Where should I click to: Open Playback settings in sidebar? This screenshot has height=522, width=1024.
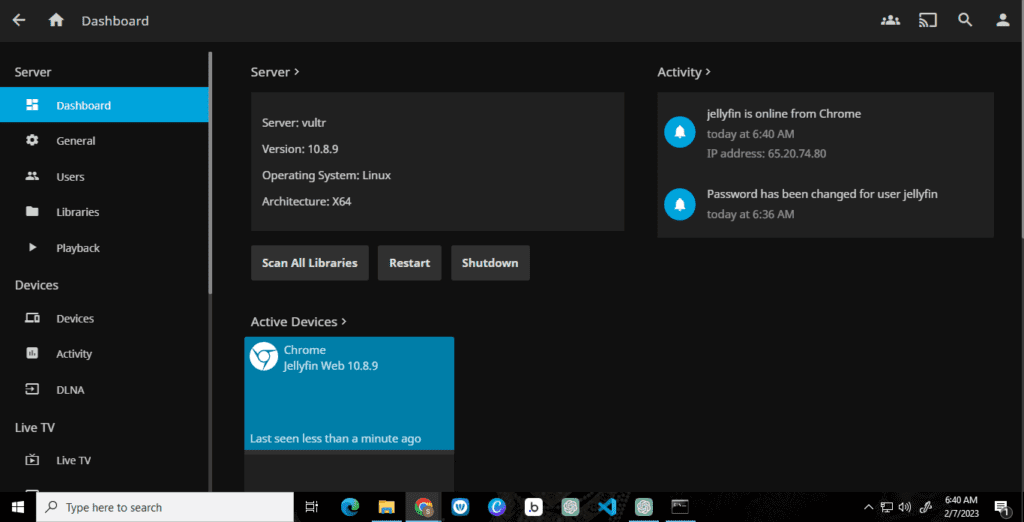point(104,248)
